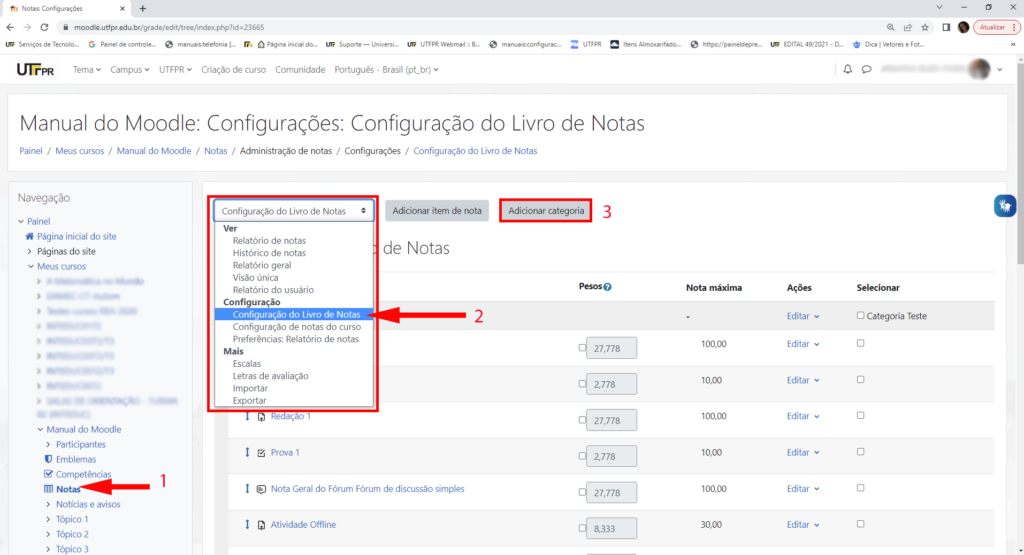Click the Competências check icon
This screenshot has height=555, width=1024.
click(x=48, y=474)
